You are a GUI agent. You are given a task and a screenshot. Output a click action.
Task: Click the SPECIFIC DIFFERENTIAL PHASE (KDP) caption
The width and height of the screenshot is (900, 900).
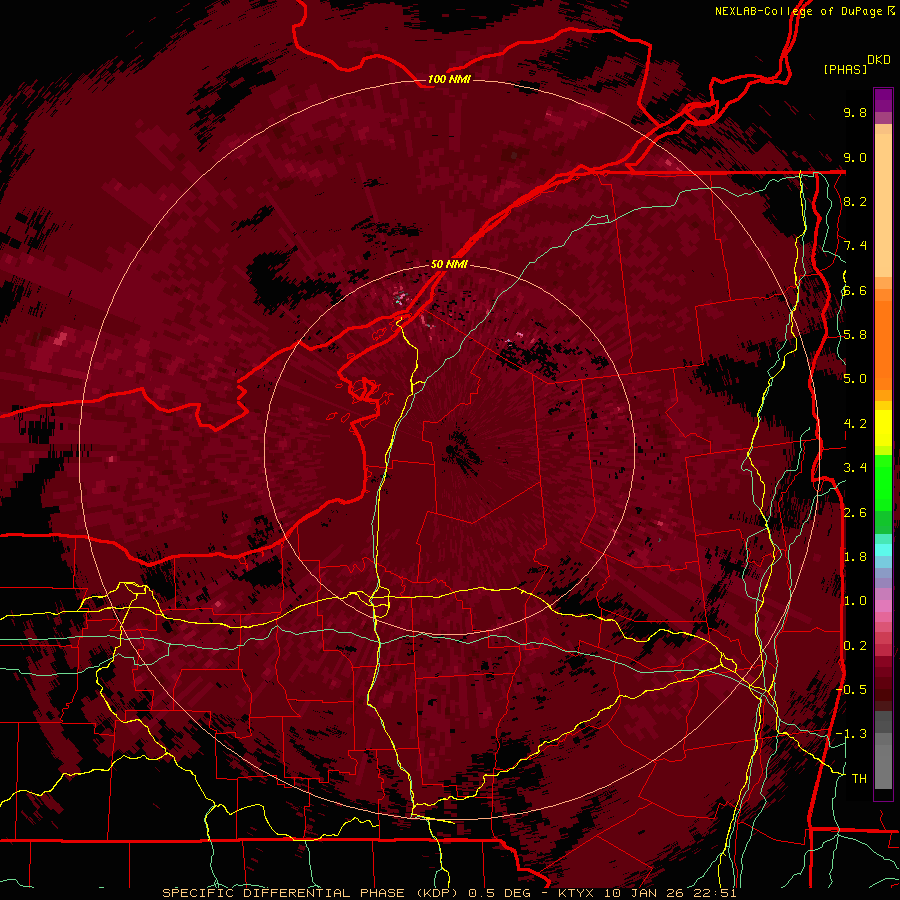tap(313, 893)
